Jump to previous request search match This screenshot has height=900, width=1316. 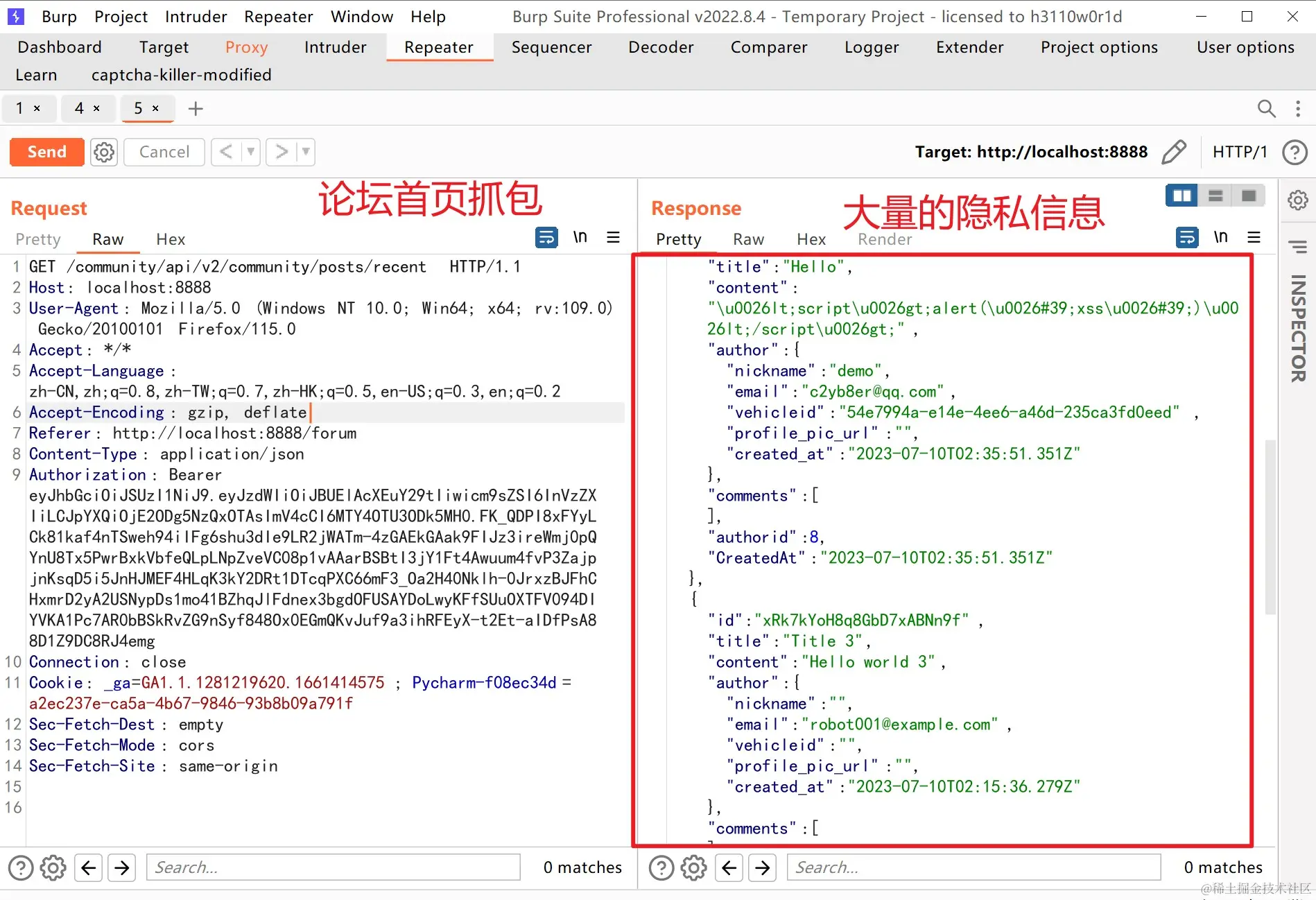click(x=89, y=867)
